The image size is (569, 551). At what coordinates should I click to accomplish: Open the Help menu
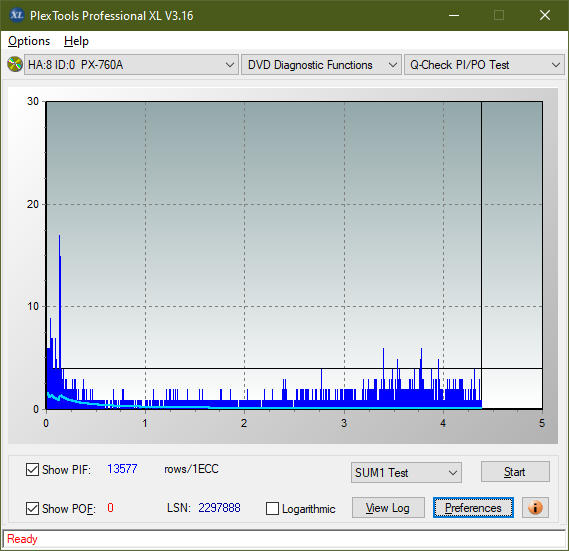[x=76, y=41]
